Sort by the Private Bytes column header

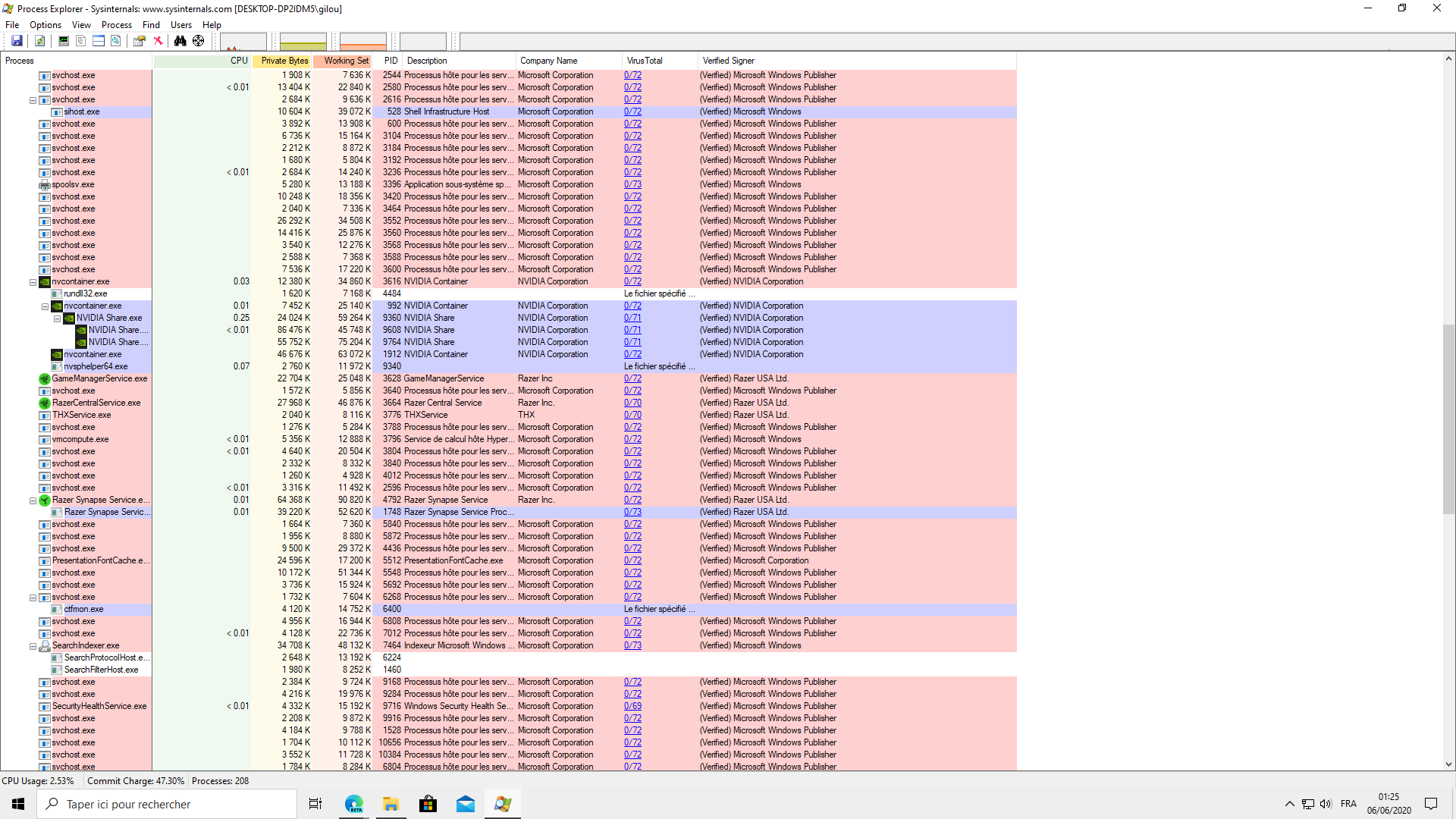[284, 61]
